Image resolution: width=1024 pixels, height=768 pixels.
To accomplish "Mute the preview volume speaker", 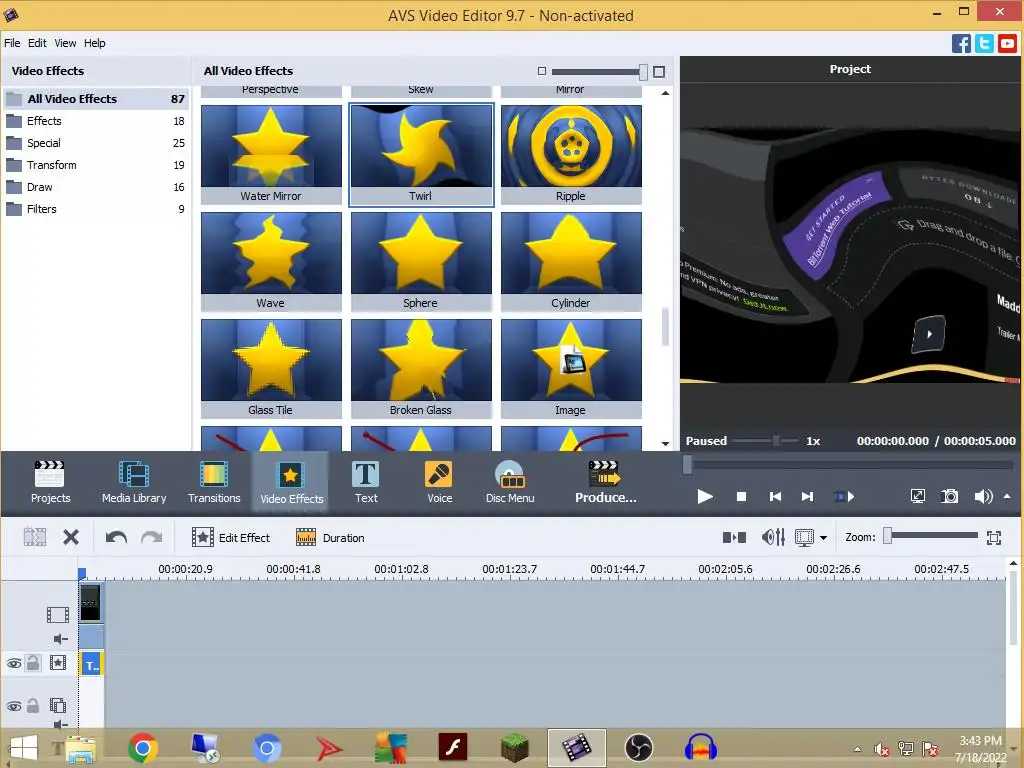I will [984, 496].
